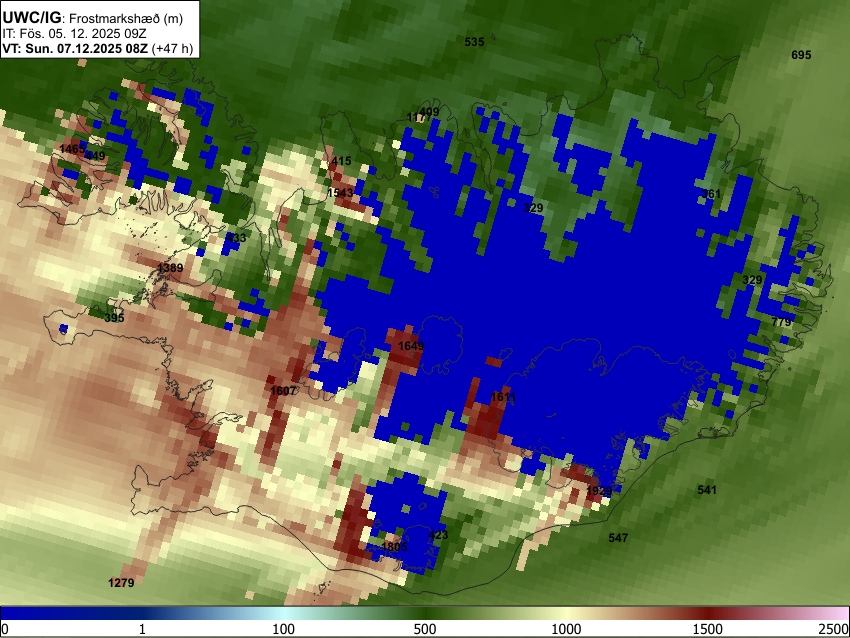Click the map value 779

(x=781, y=322)
